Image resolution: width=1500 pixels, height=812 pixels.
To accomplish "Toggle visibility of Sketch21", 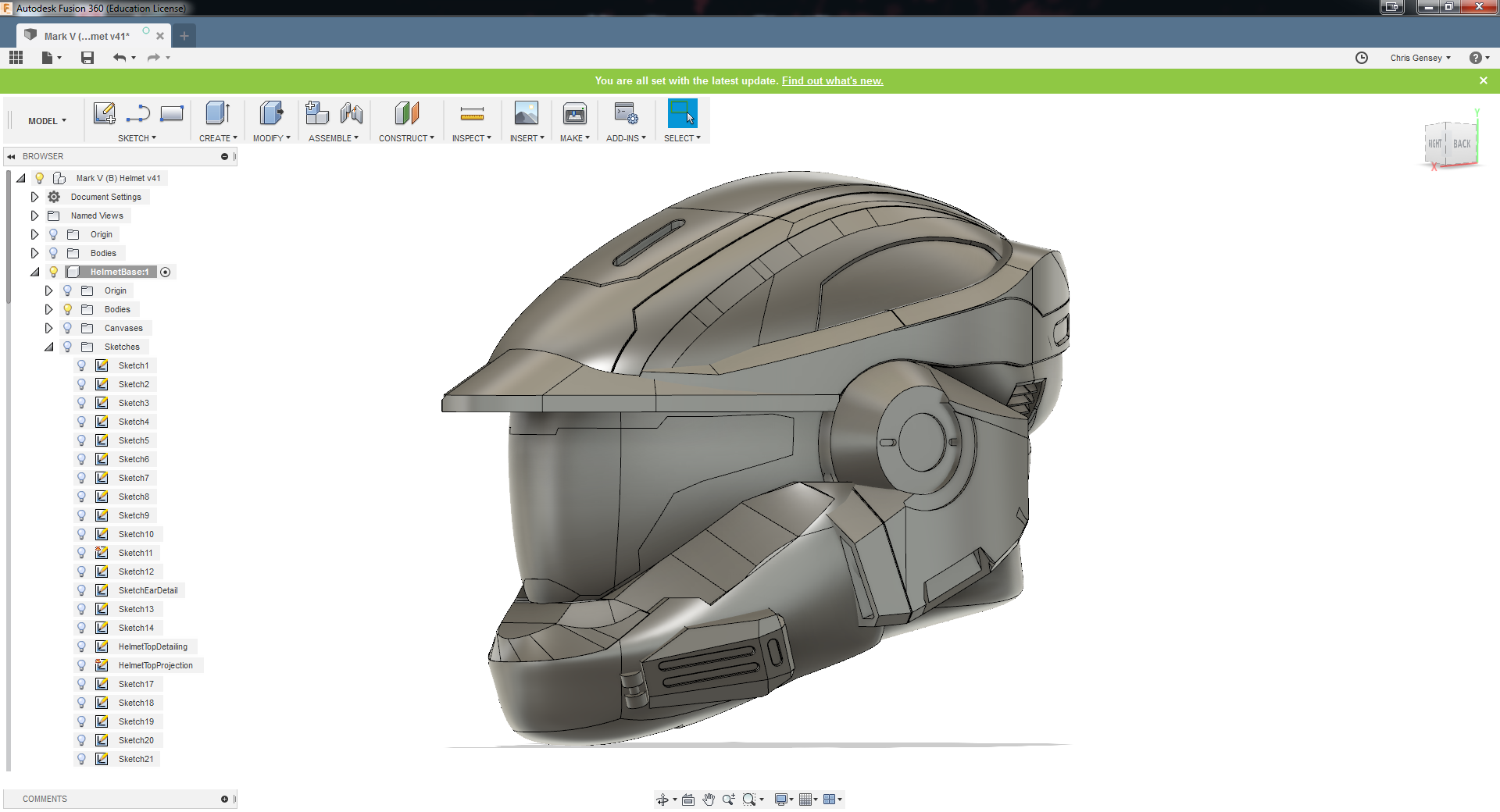I will (x=81, y=759).
